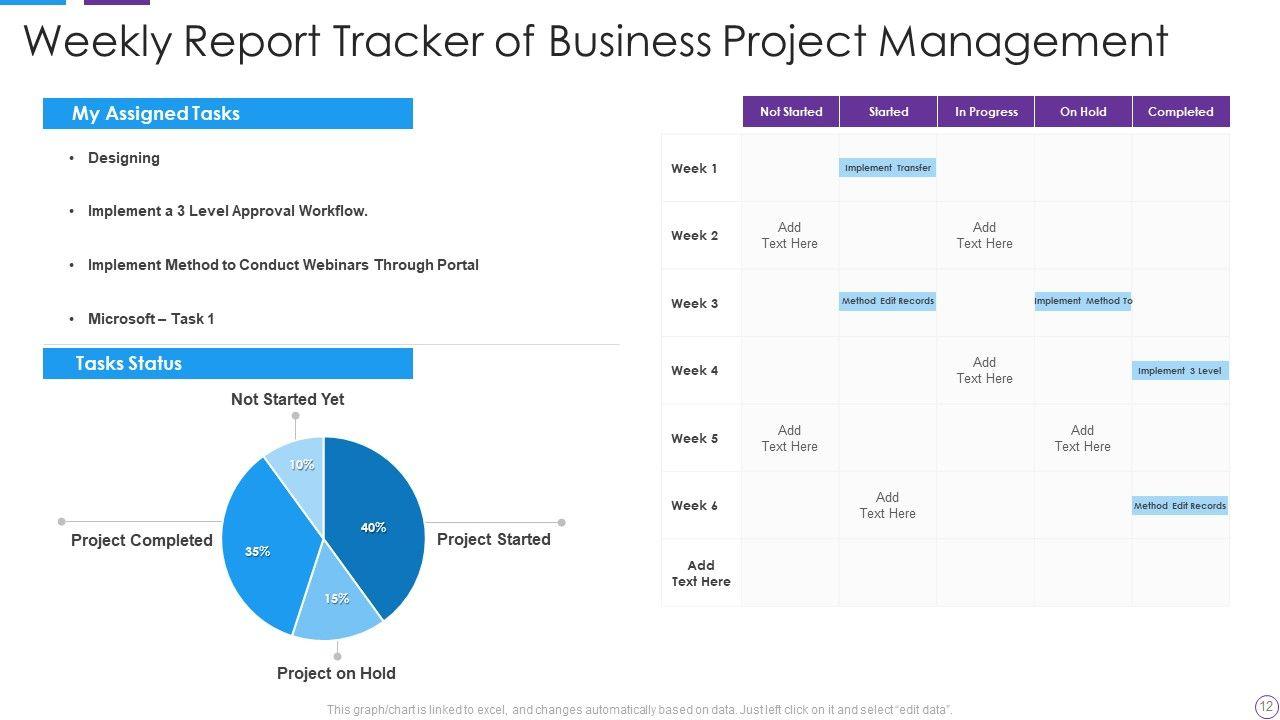Click the My Assigned Tasks banner
The width and height of the screenshot is (1280, 720).
[x=228, y=114]
